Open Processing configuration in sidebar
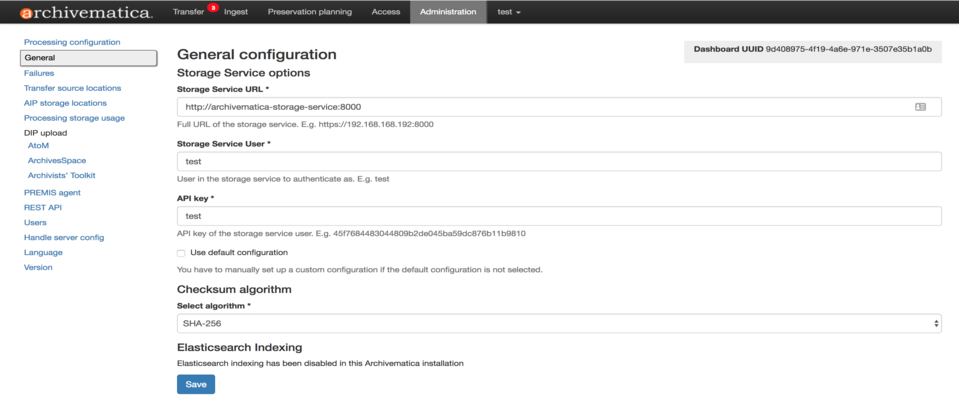 (72, 42)
